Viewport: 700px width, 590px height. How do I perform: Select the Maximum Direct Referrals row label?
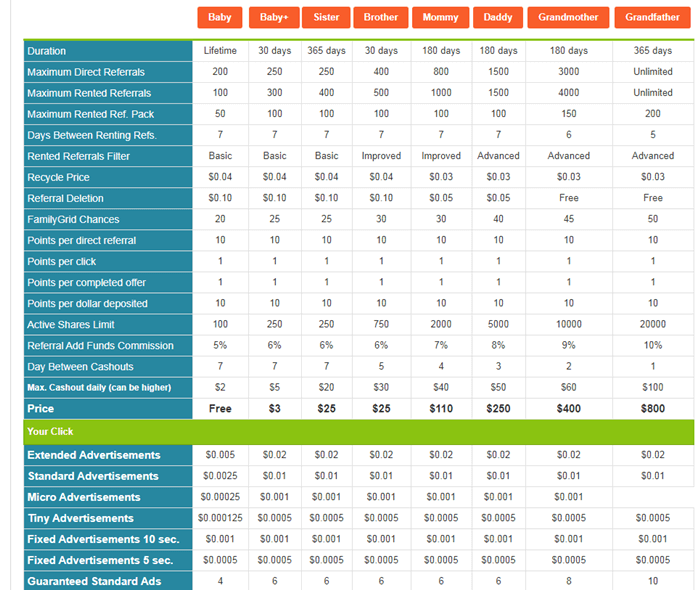(x=86, y=72)
